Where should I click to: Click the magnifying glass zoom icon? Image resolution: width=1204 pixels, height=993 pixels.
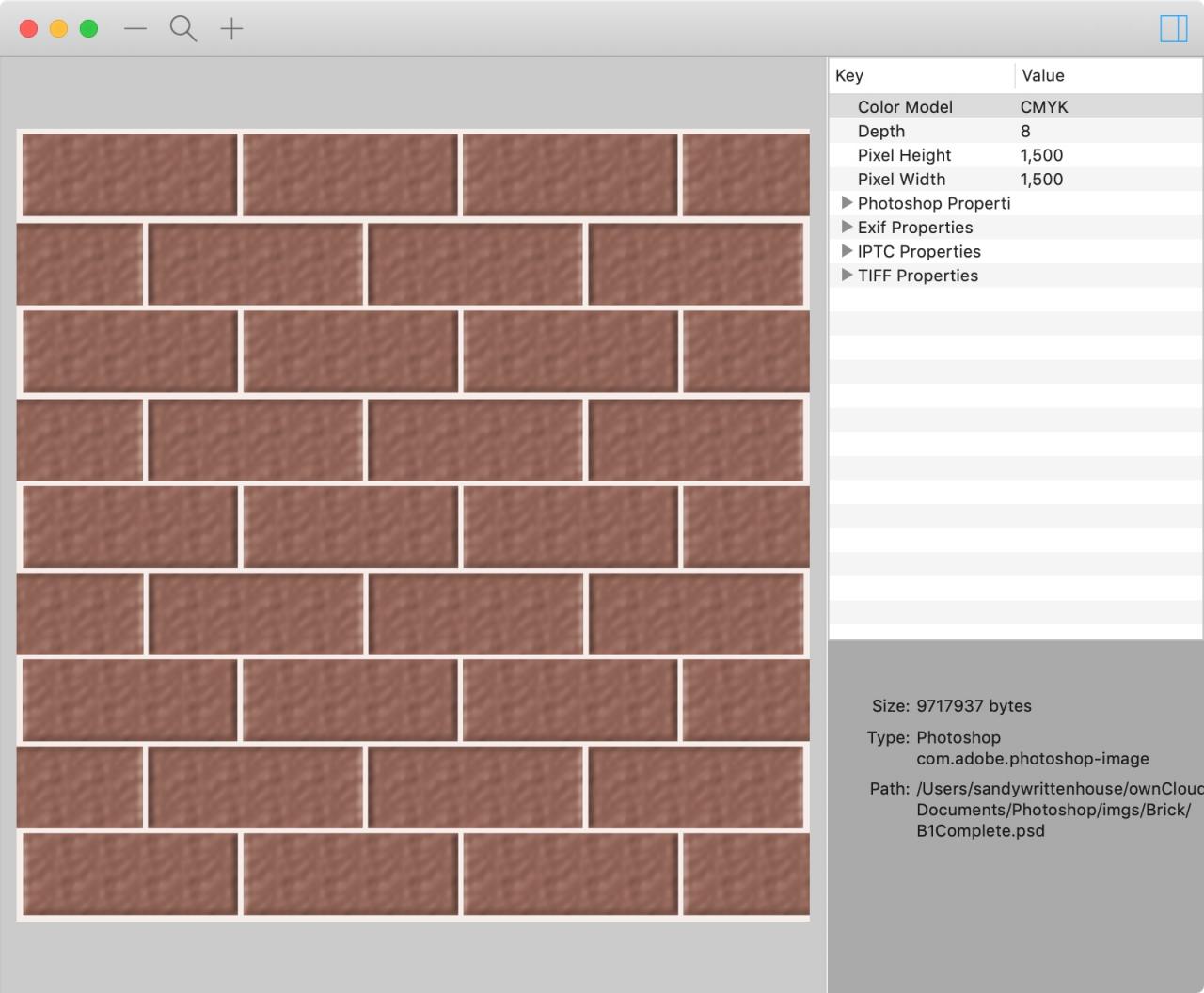tap(183, 28)
